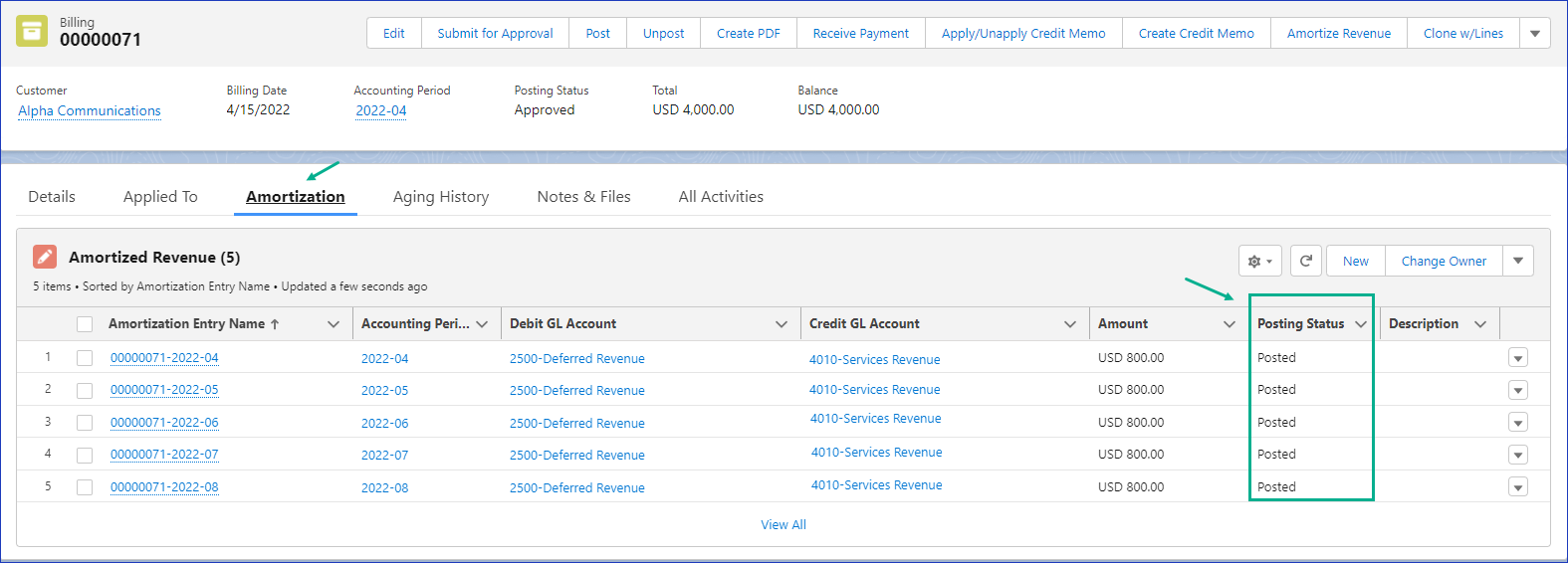Click Submit for Approval
Screen dimensions: 1568x563
tap(495, 33)
